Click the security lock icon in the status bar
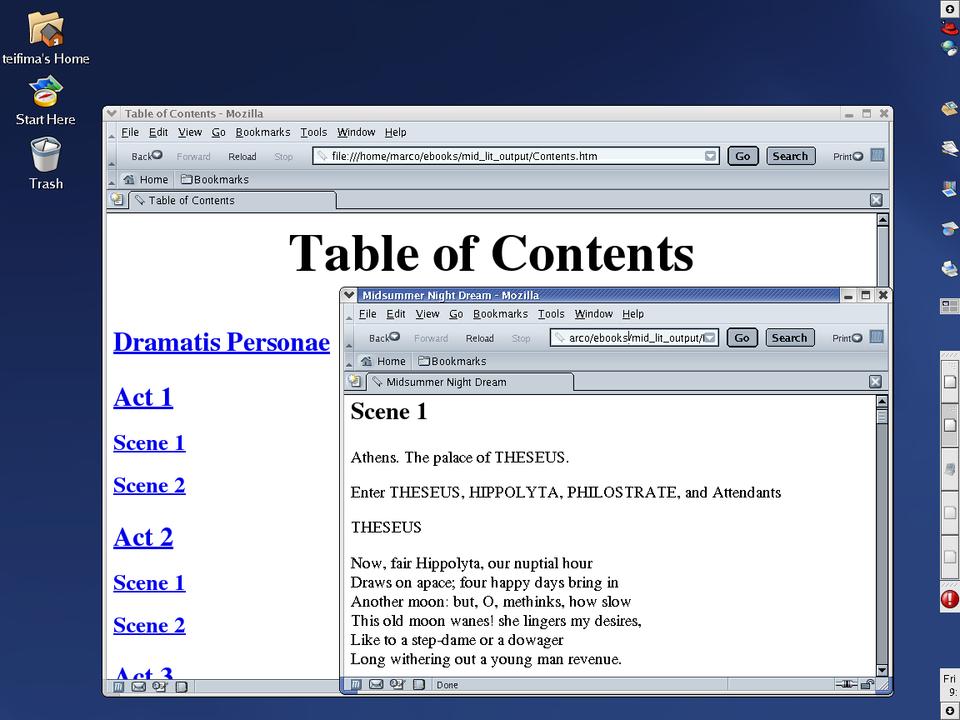The image size is (960, 720). coord(867,685)
